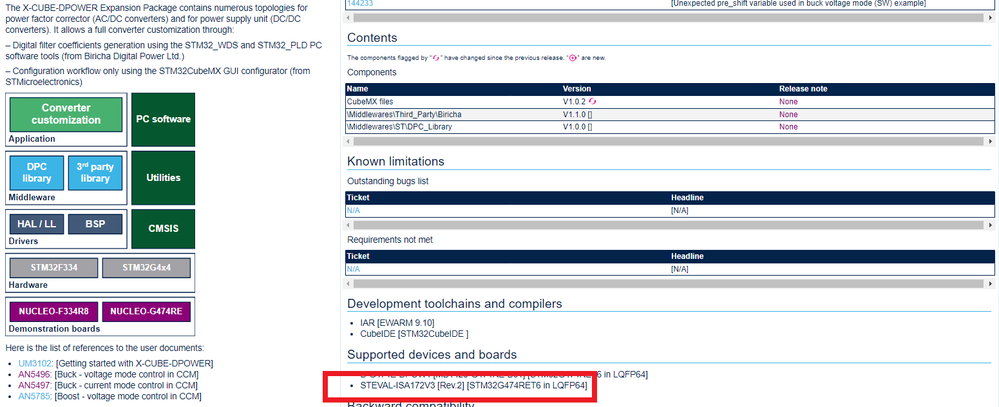The image size is (999, 407).
Task: Click the right arrow of the Requirements not met scrollbar
Action: tap(991, 283)
